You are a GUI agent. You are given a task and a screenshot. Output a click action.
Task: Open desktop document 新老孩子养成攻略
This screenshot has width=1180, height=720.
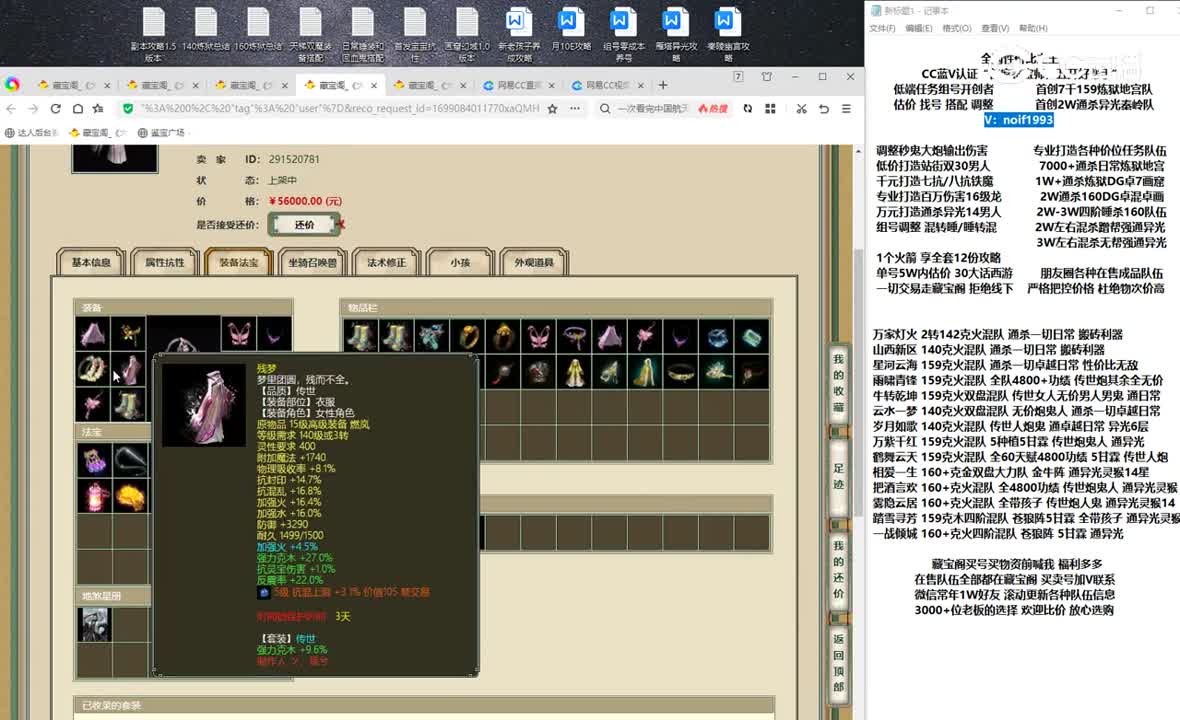(x=519, y=34)
